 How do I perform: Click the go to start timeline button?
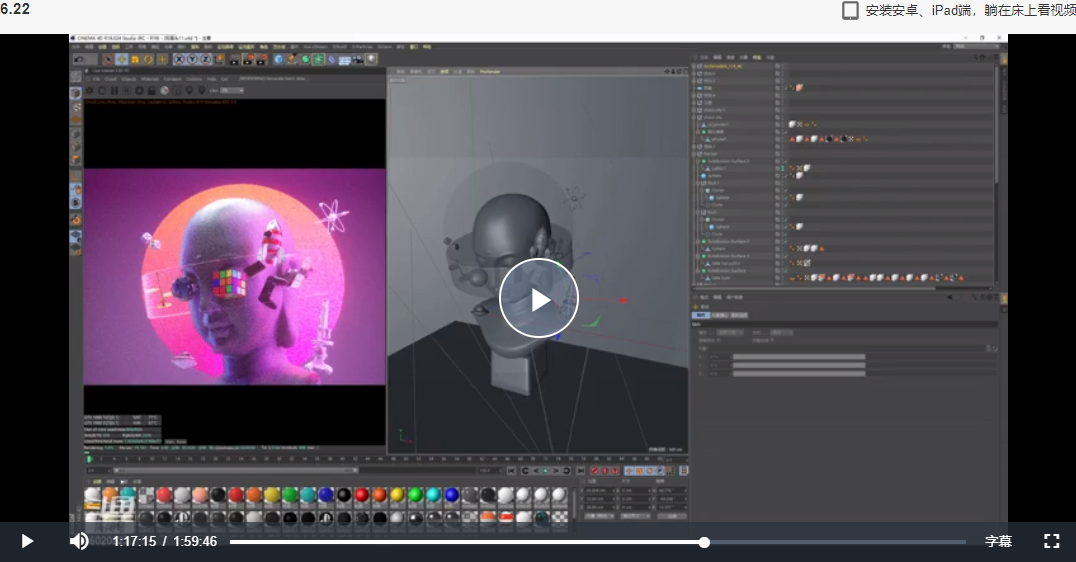click(511, 471)
